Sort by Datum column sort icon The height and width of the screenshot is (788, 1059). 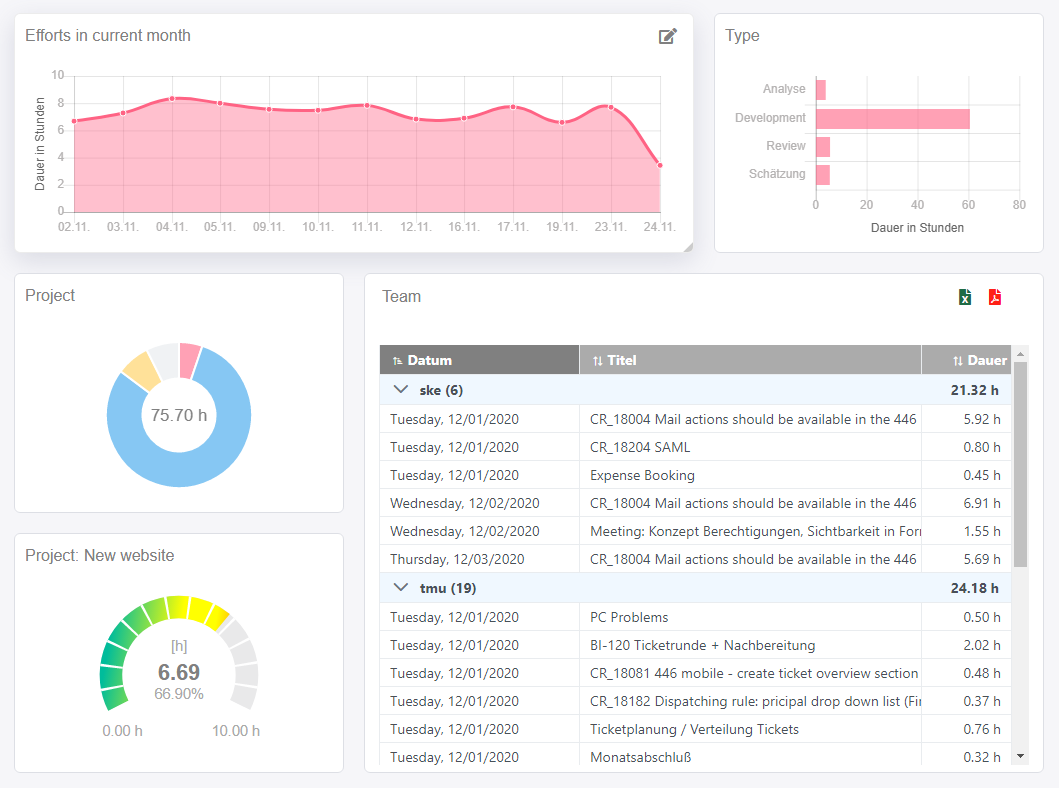coord(397,360)
